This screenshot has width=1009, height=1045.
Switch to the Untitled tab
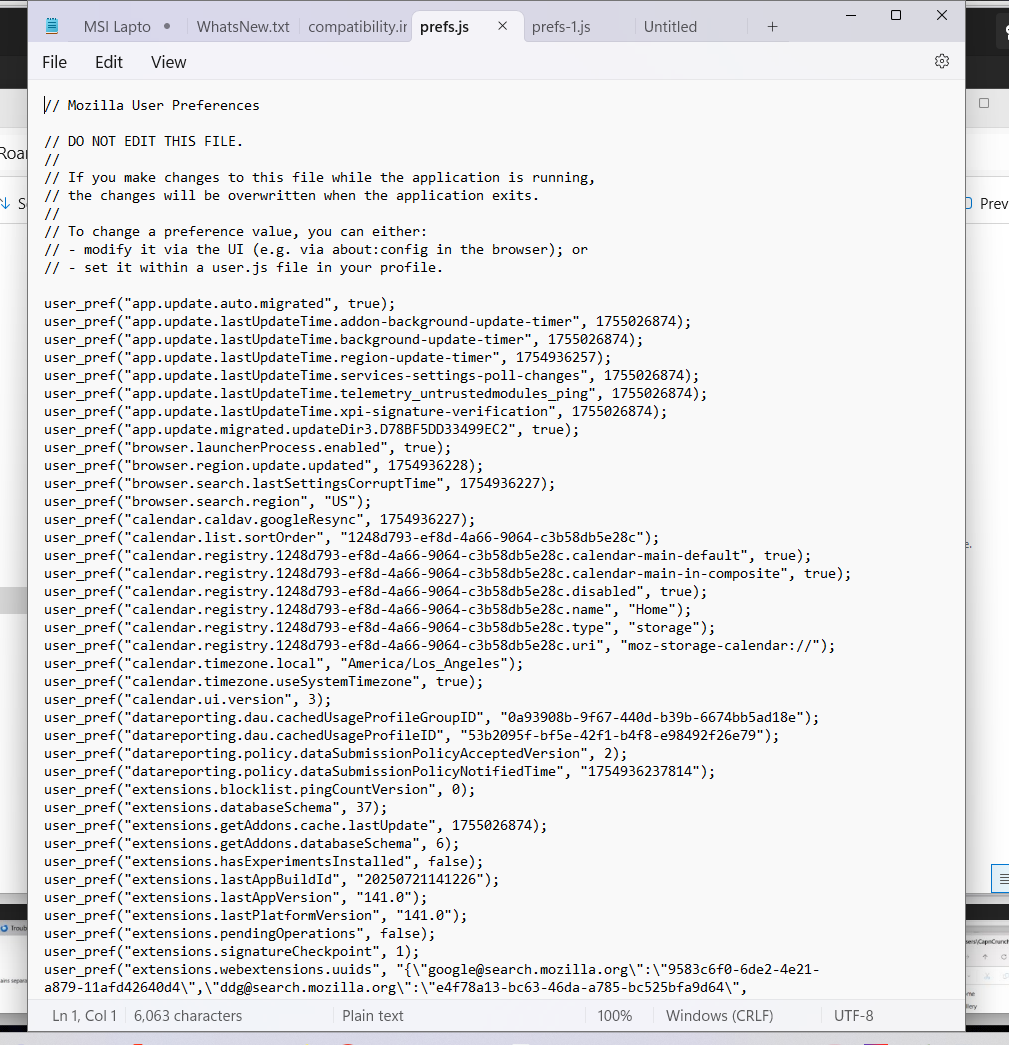coord(670,27)
